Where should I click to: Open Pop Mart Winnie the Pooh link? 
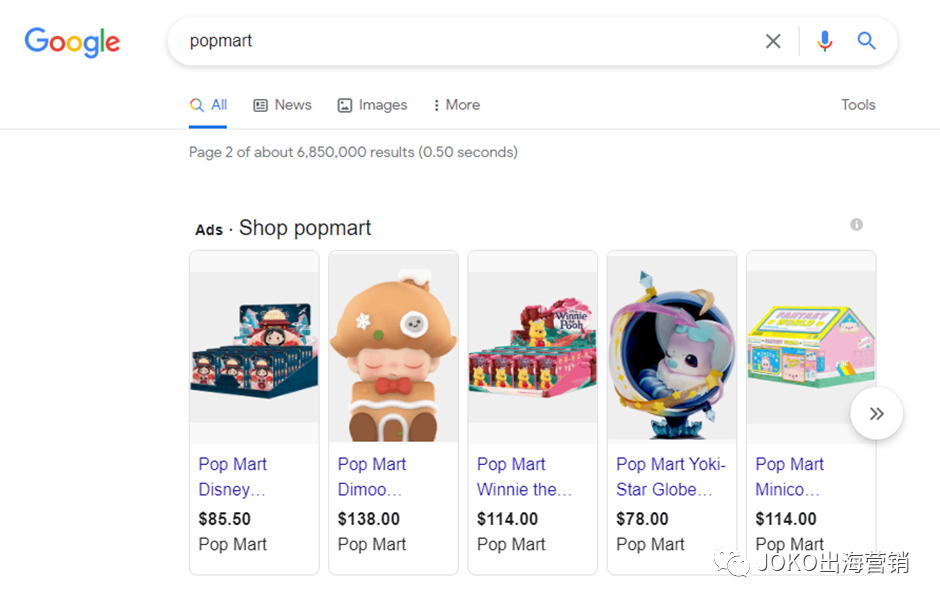524,477
